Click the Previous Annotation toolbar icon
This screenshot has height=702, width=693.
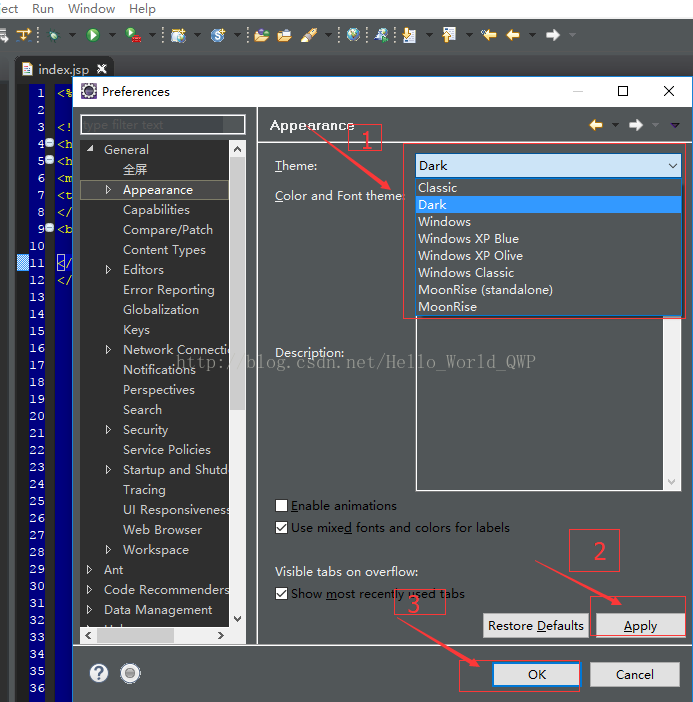(x=449, y=34)
